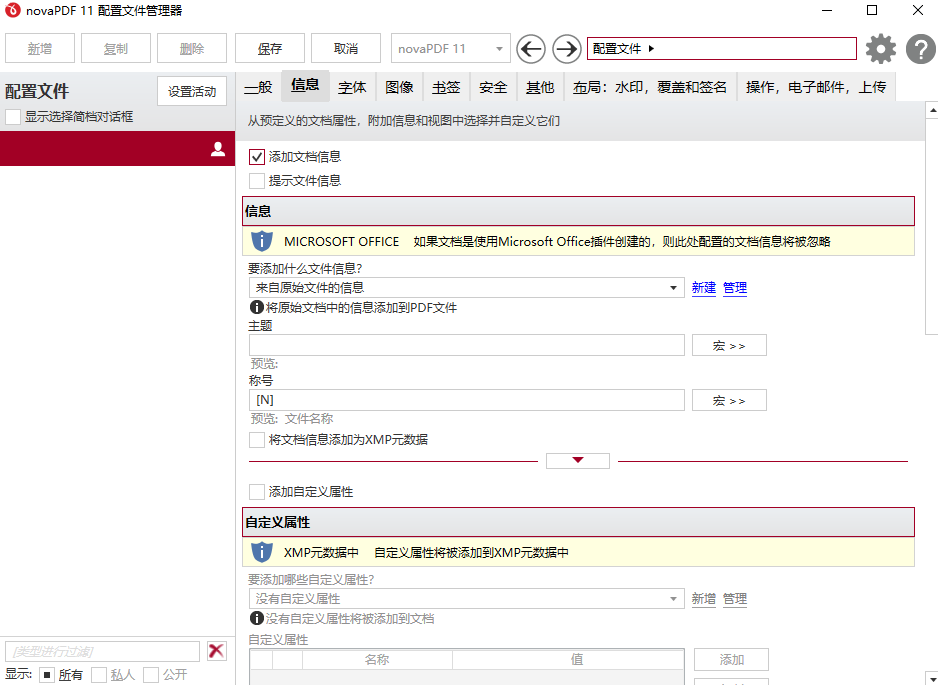938x685 pixels.
Task: Click the info icon beside MICROSOFT OFFICE note
Action: [x=263, y=240]
